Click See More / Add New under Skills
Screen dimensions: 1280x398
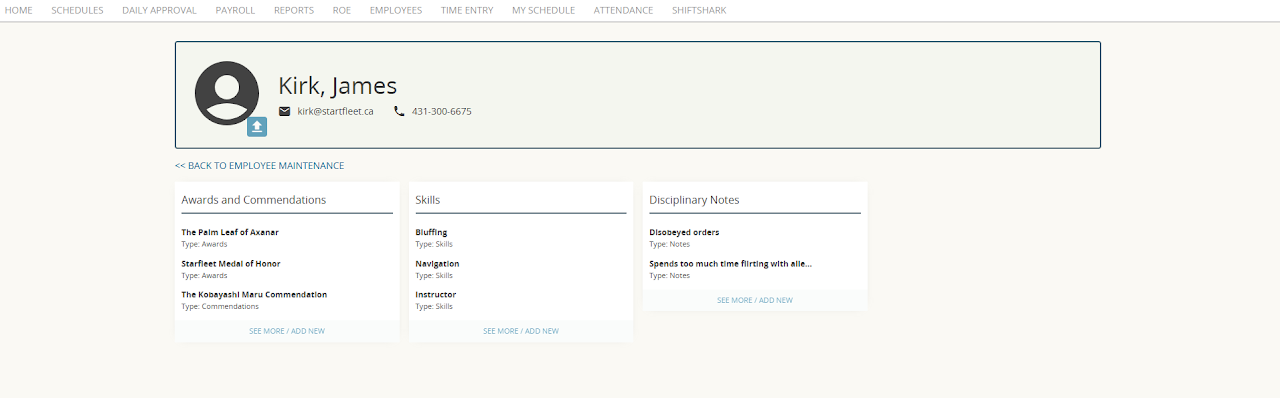tap(521, 331)
